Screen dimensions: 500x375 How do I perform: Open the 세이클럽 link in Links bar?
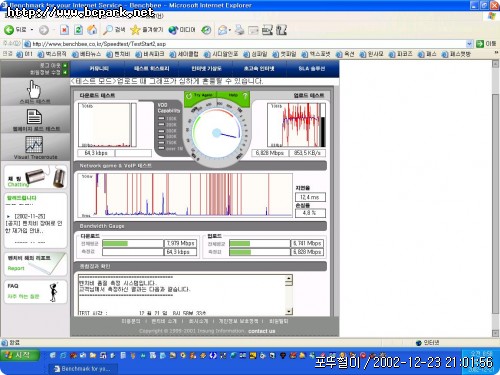(x=184, y=54)
